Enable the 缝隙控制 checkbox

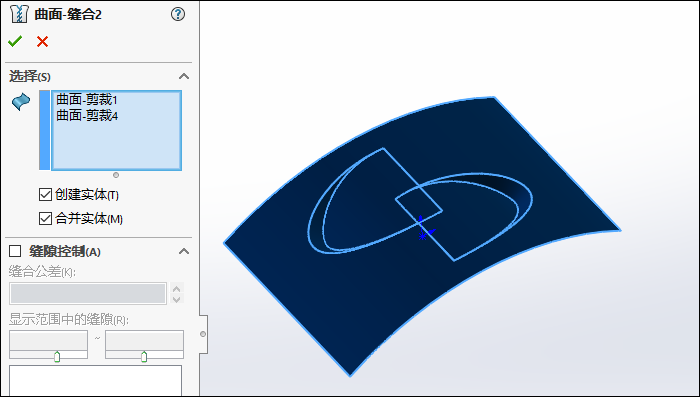pos(15,251)
